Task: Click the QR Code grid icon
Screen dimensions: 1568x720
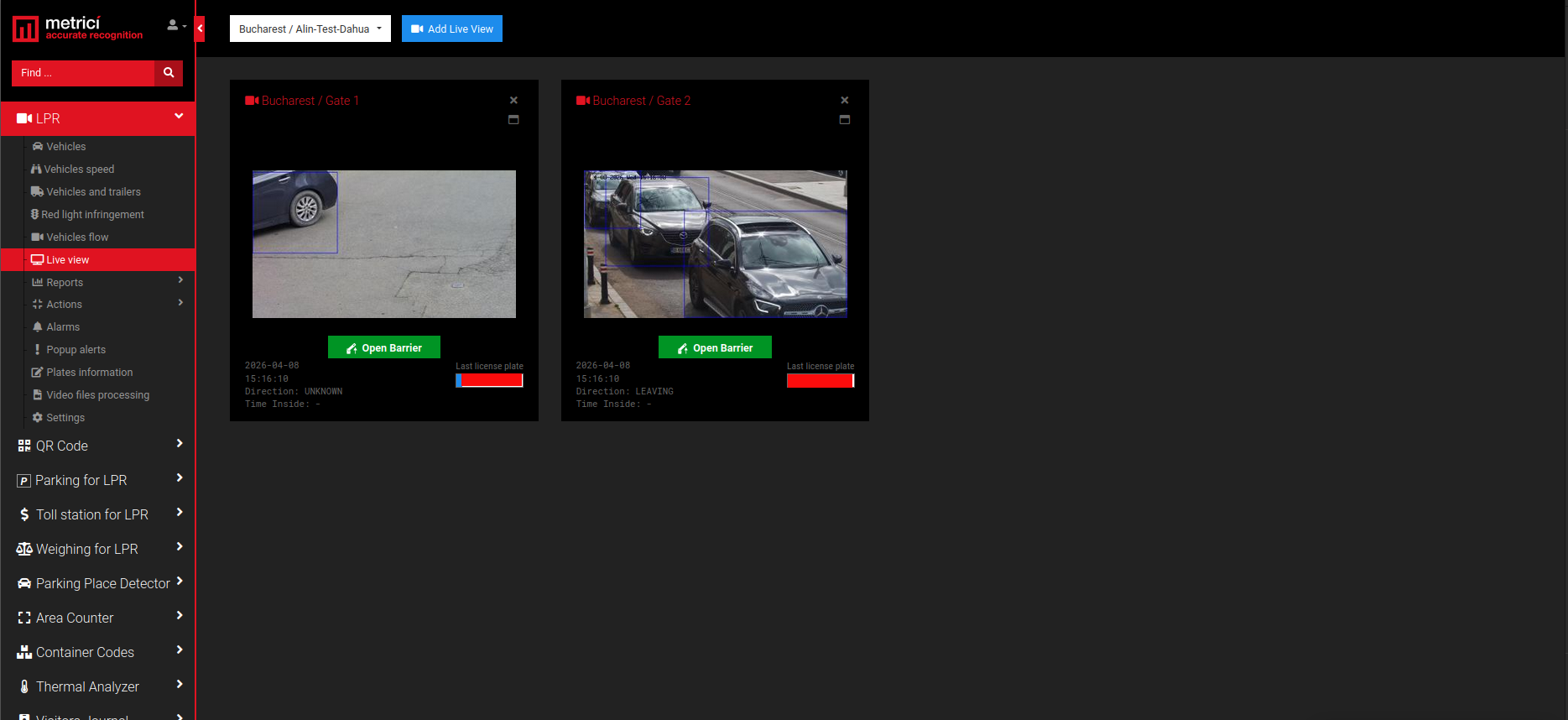Action: (x=24, y=446)
